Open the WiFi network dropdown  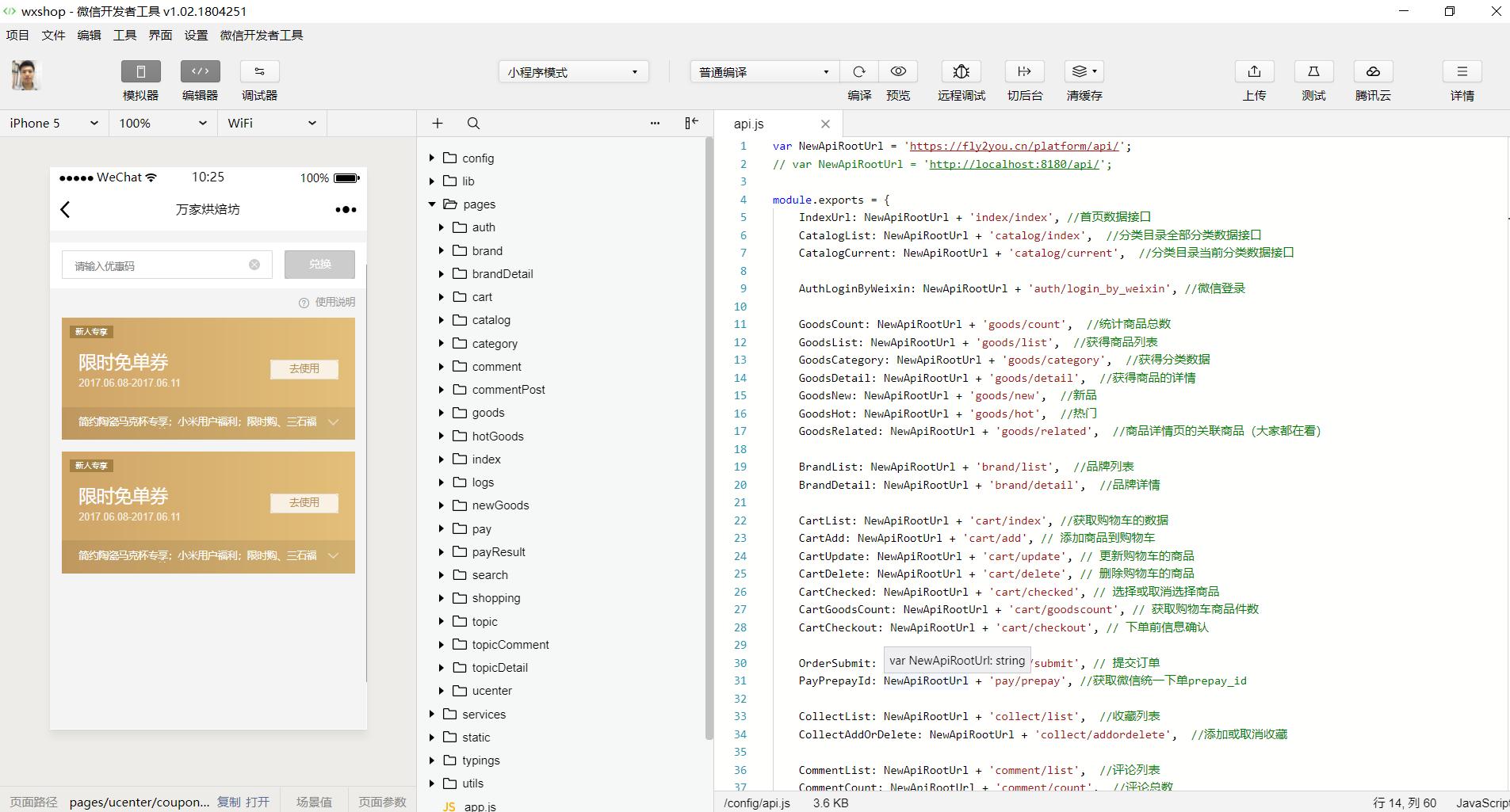point(272,124)
